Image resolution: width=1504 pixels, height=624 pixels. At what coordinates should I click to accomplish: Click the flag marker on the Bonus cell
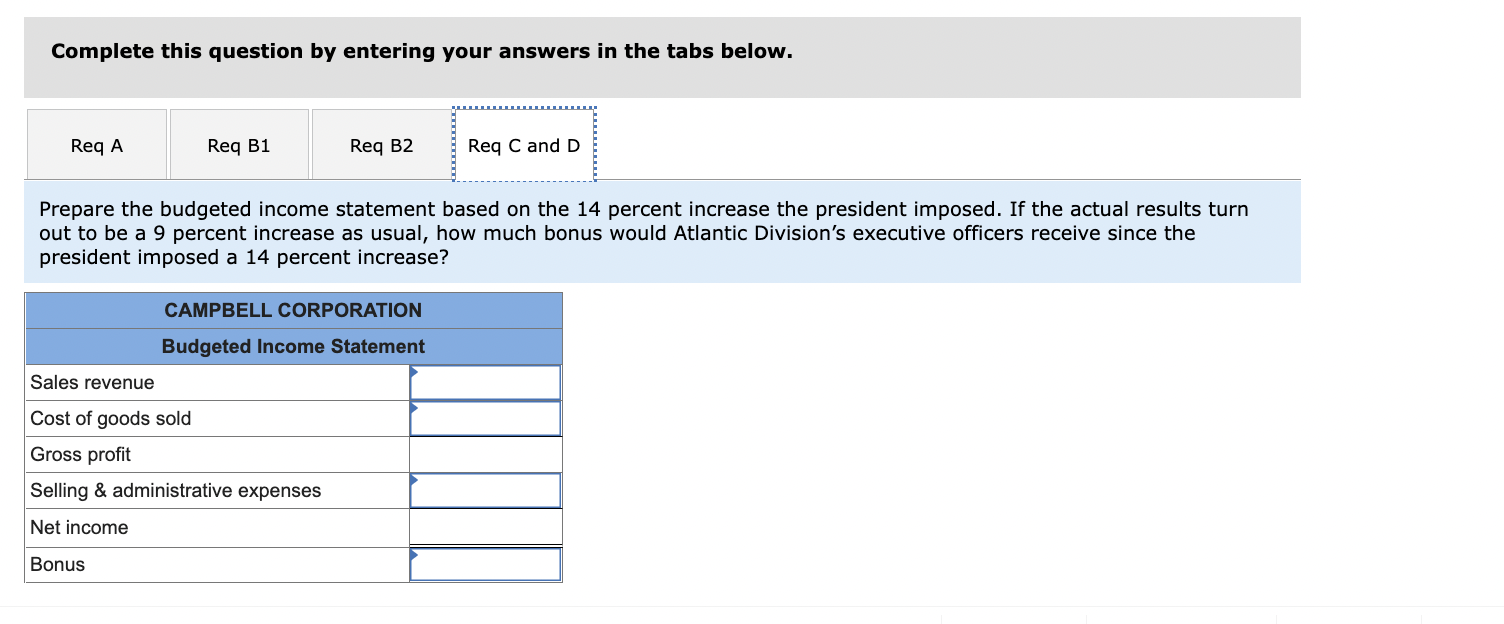tap(412, 553)
